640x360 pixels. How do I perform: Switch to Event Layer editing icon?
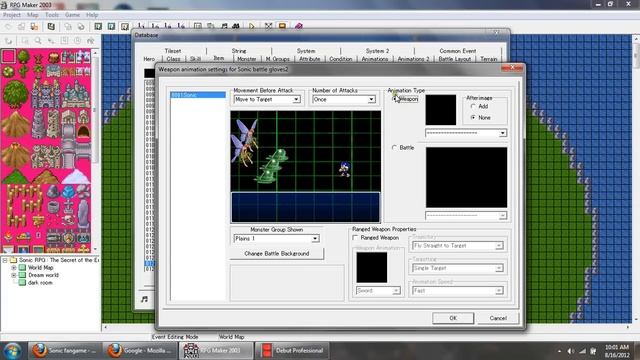124,27
